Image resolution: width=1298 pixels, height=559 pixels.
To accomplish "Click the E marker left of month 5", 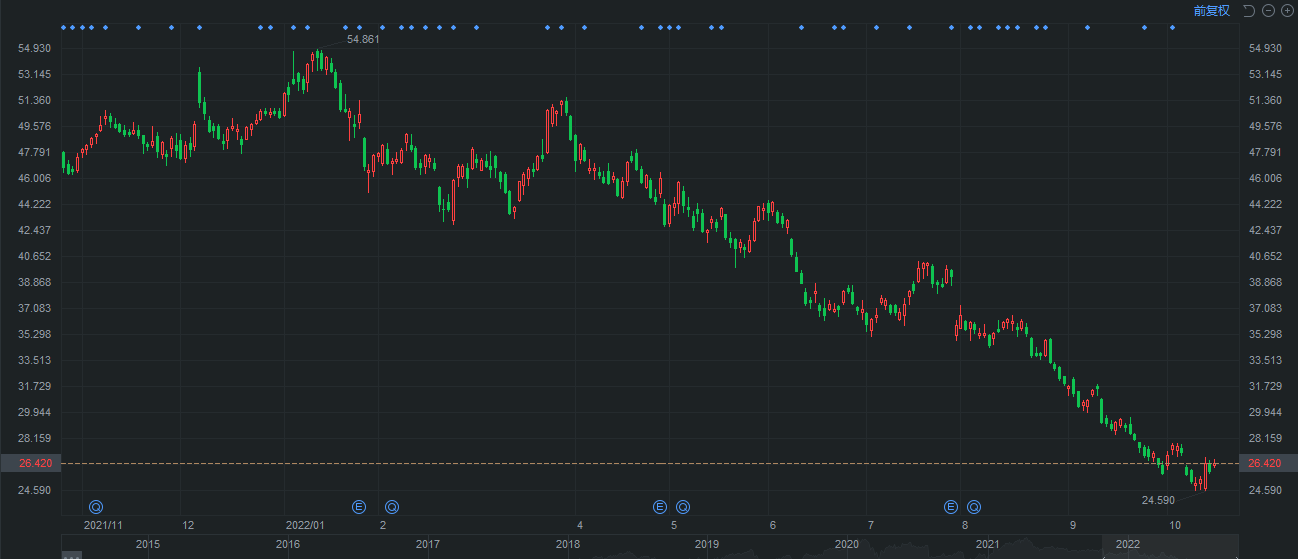I will click(660, 507).
